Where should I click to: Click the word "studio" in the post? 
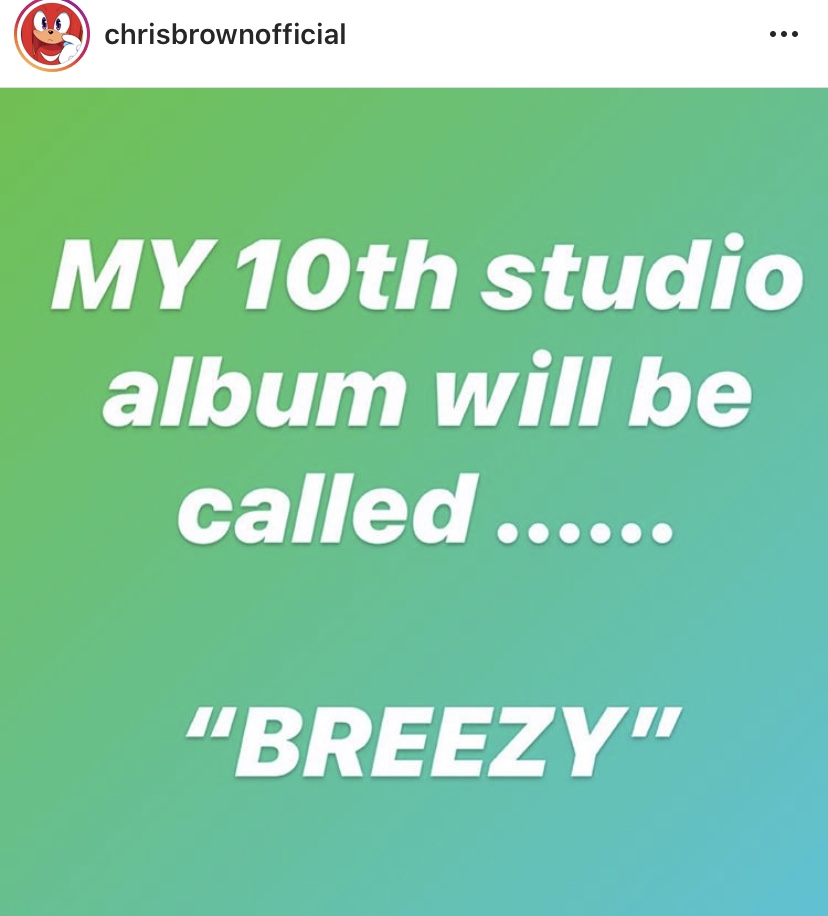(x=642, y=272)
